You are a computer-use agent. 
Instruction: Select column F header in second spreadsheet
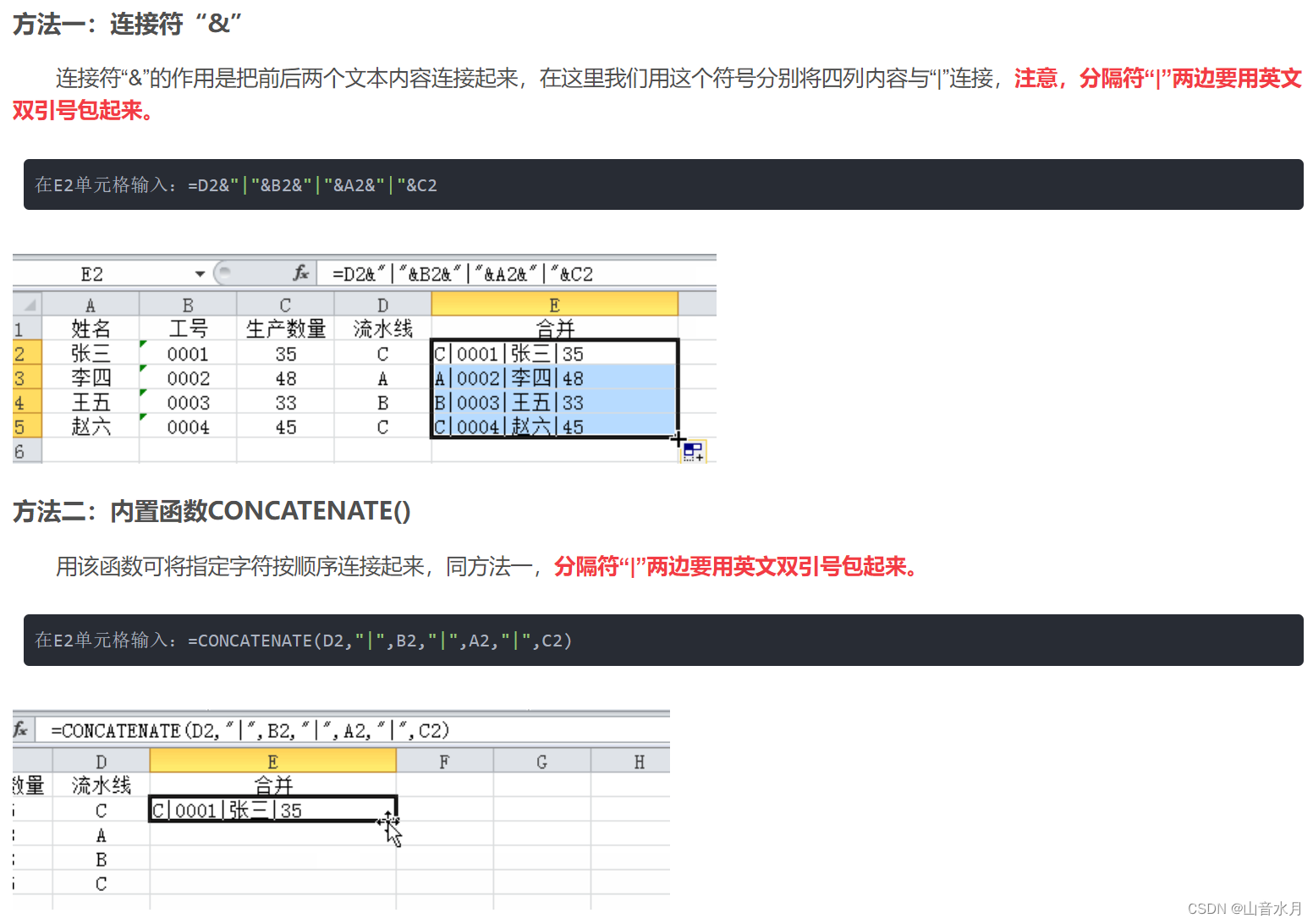444,761
